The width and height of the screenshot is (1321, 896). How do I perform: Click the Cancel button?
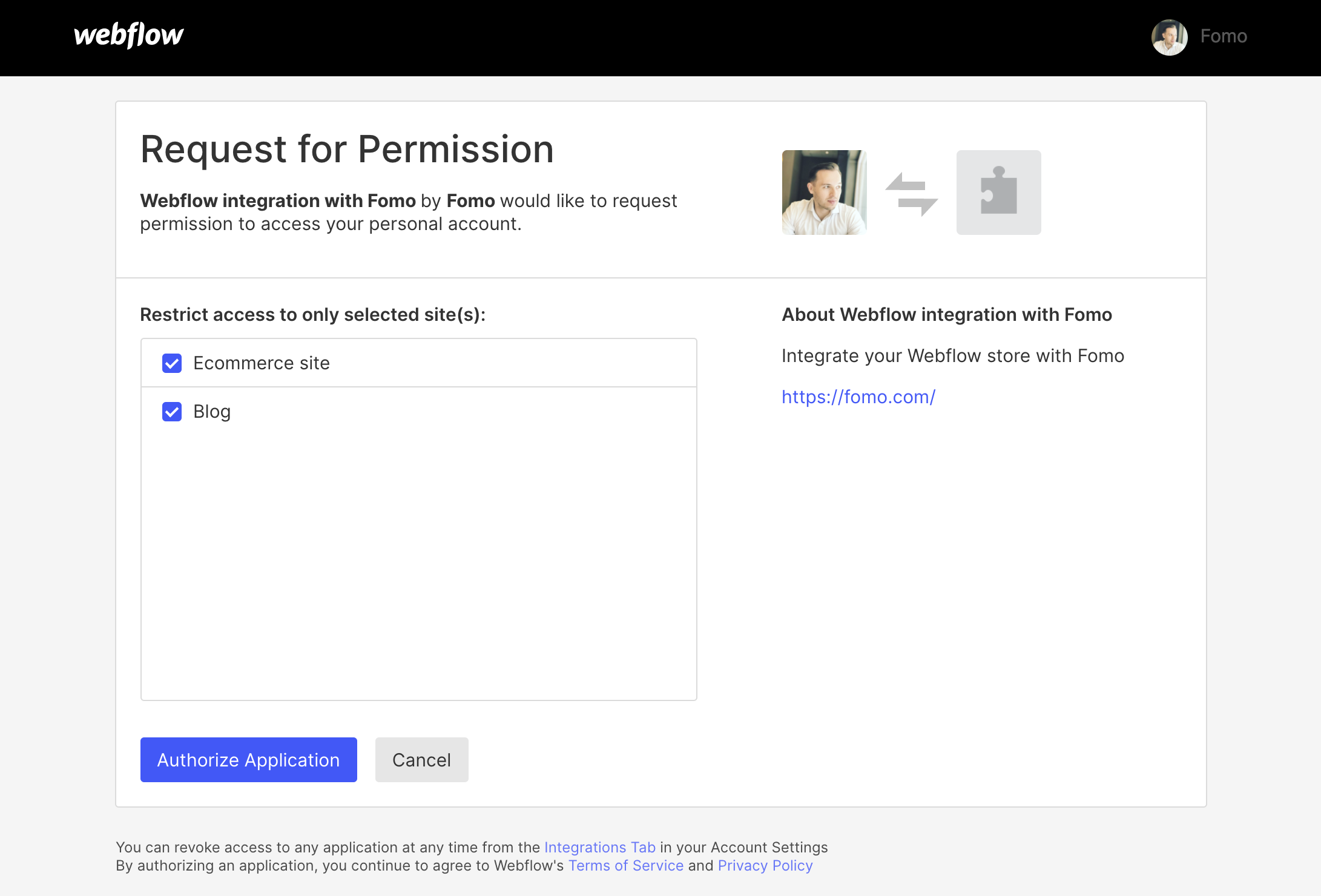pyautogui.click(x=422, y=760)
